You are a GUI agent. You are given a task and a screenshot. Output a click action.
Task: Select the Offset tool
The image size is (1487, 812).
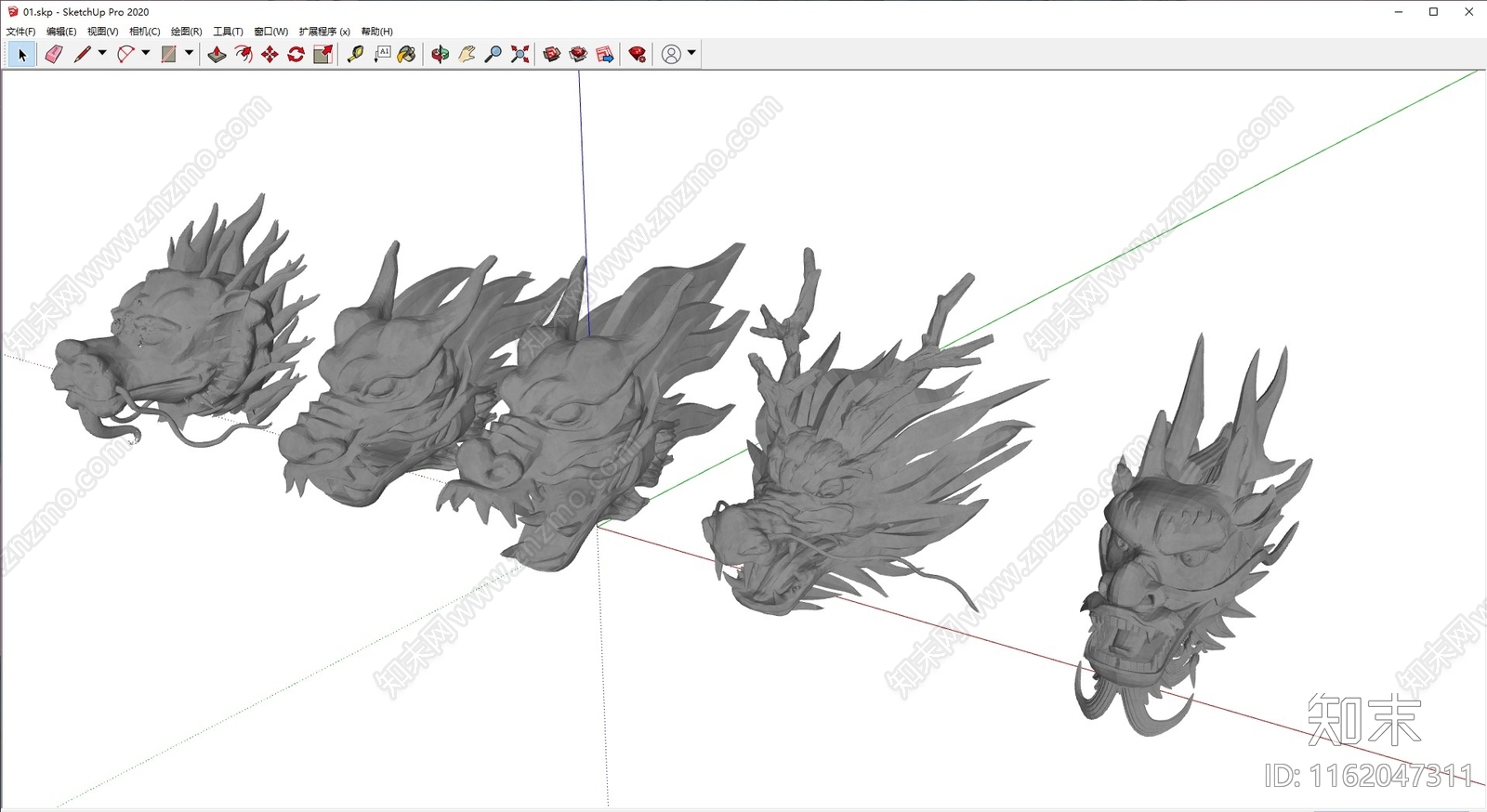243,55
